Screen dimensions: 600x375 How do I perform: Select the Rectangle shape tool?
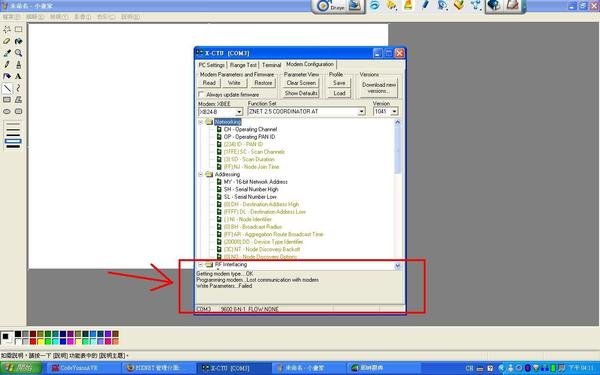[7, 99]
